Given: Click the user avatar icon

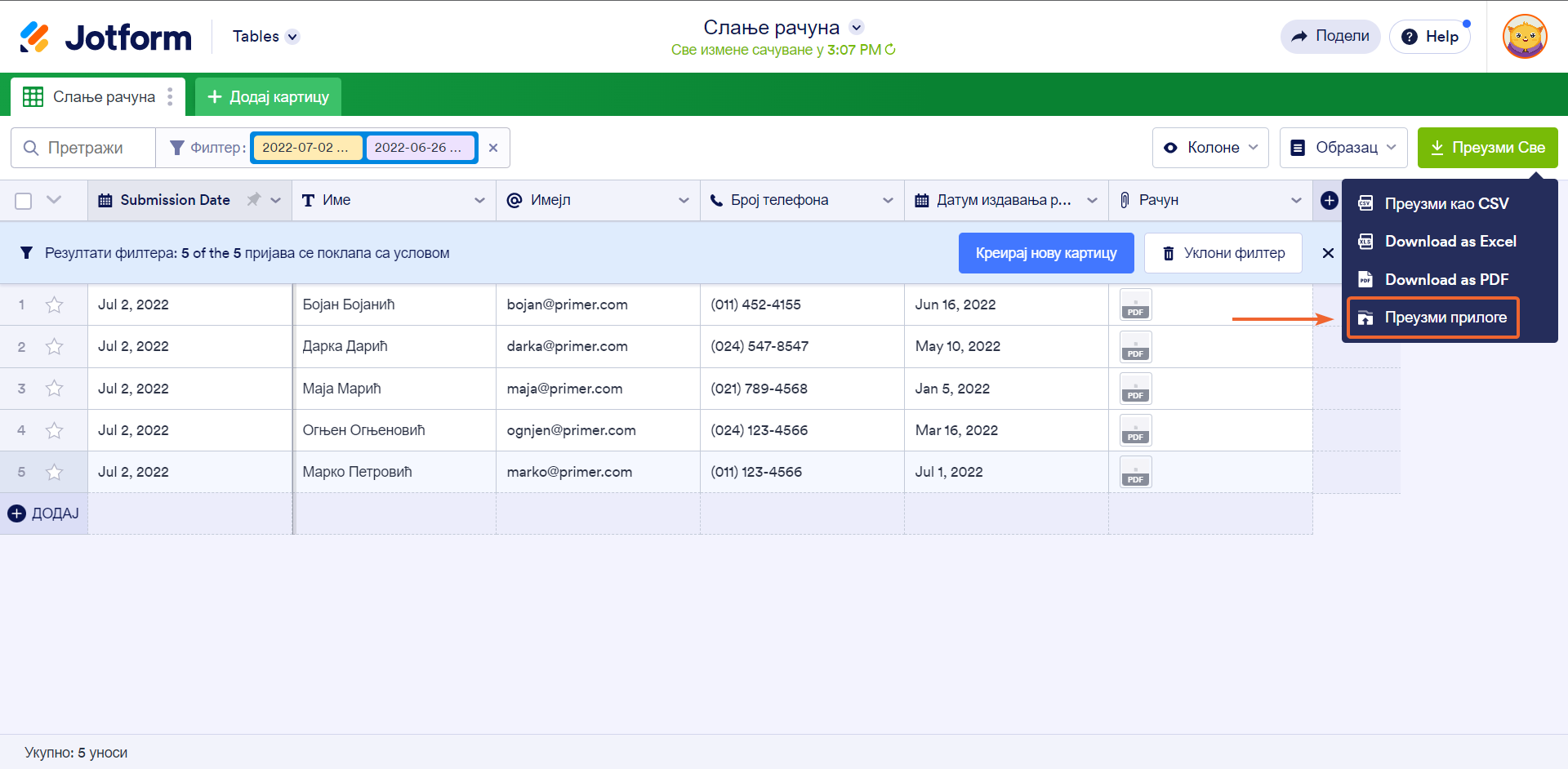Looking at the screenshot, I should [x=1524, y=37].
